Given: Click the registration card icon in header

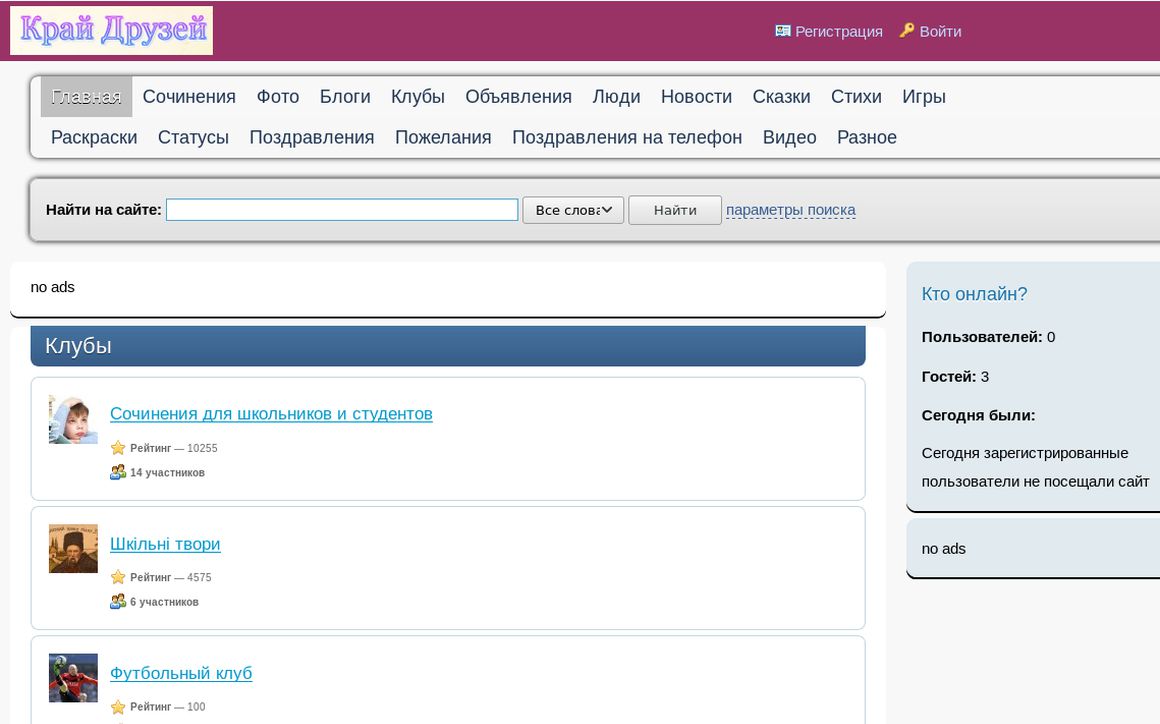Looking at the screenshot, I should (783, 31).
